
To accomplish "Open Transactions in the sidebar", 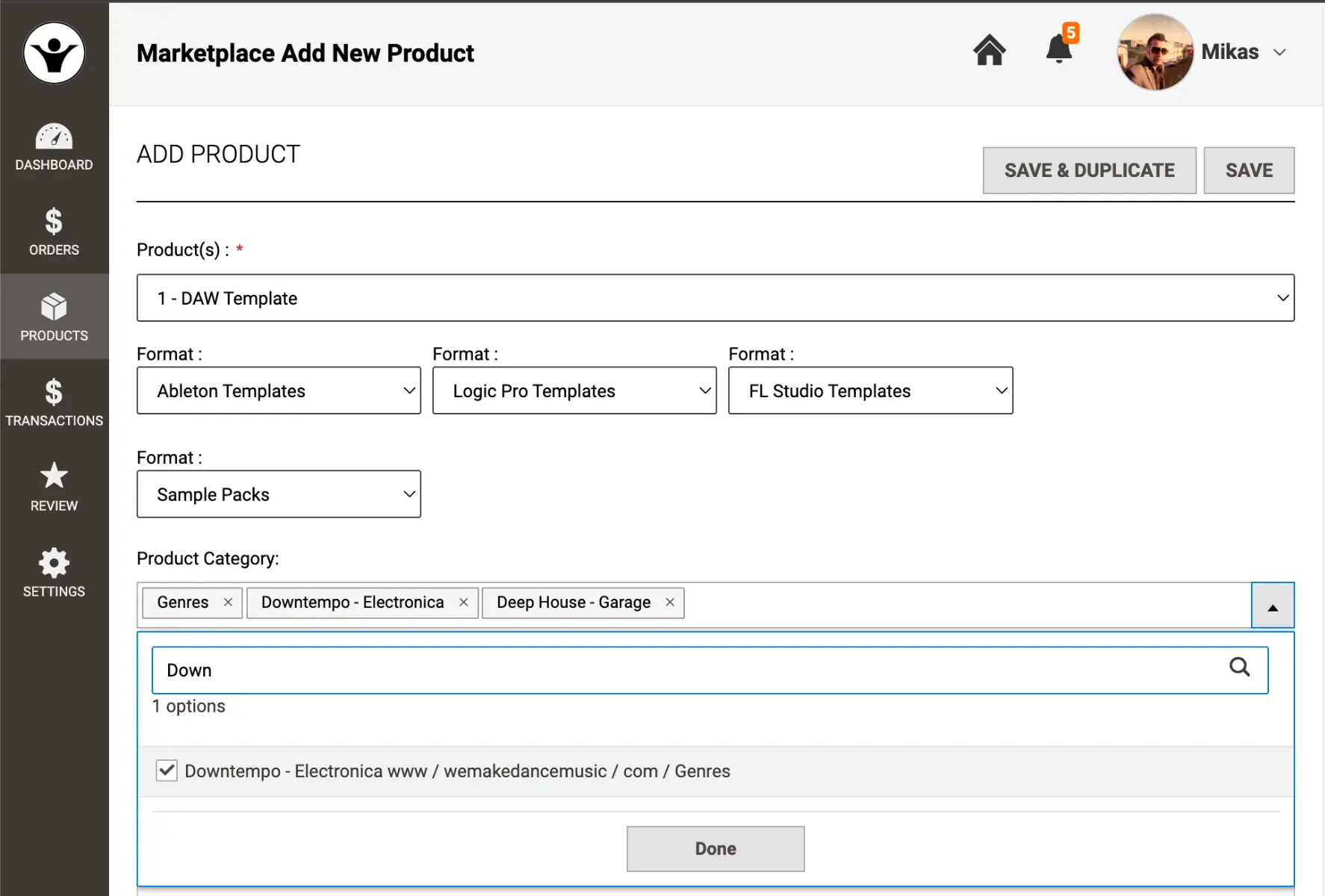I will coord(54,402).
